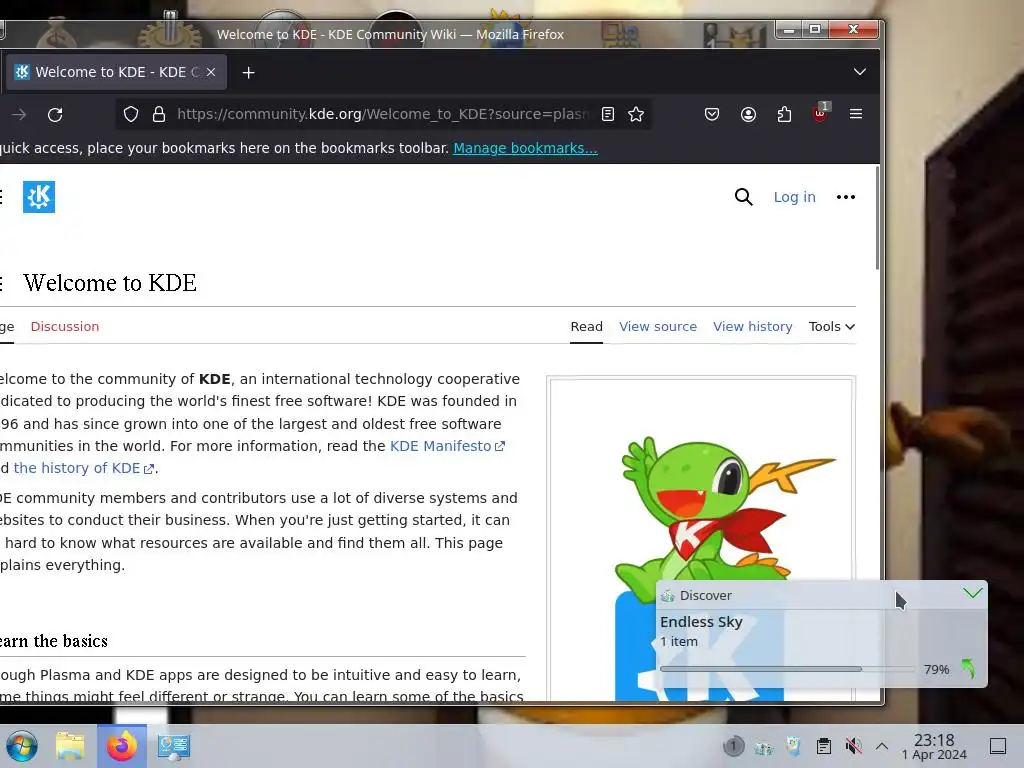
Task: Click the 23:18 clock and date
Action: point(934,746)
